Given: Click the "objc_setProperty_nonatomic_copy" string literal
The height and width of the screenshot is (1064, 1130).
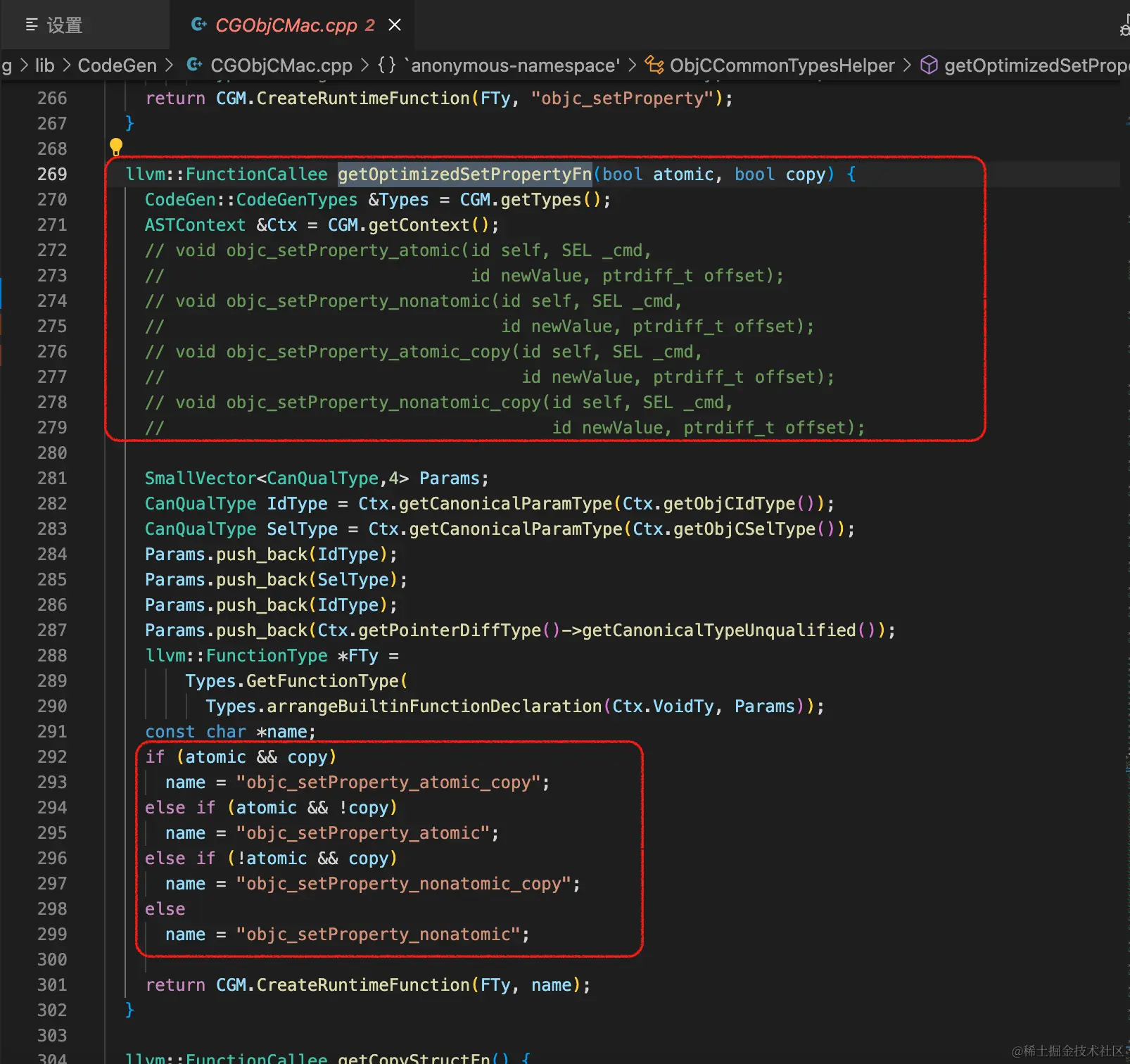Looking at the screenshot, I should click(403, 883).
